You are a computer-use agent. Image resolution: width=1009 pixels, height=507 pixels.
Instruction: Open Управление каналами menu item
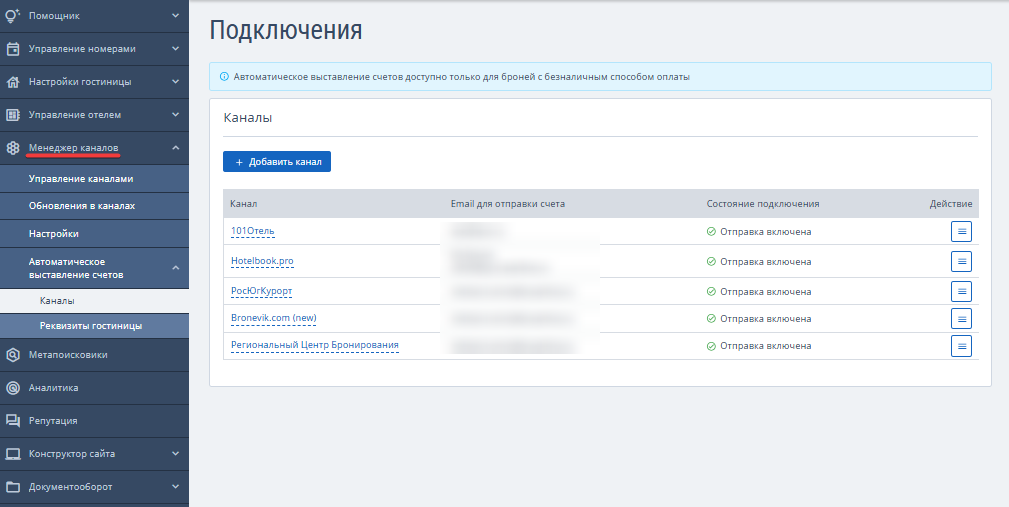pos(81,179)
